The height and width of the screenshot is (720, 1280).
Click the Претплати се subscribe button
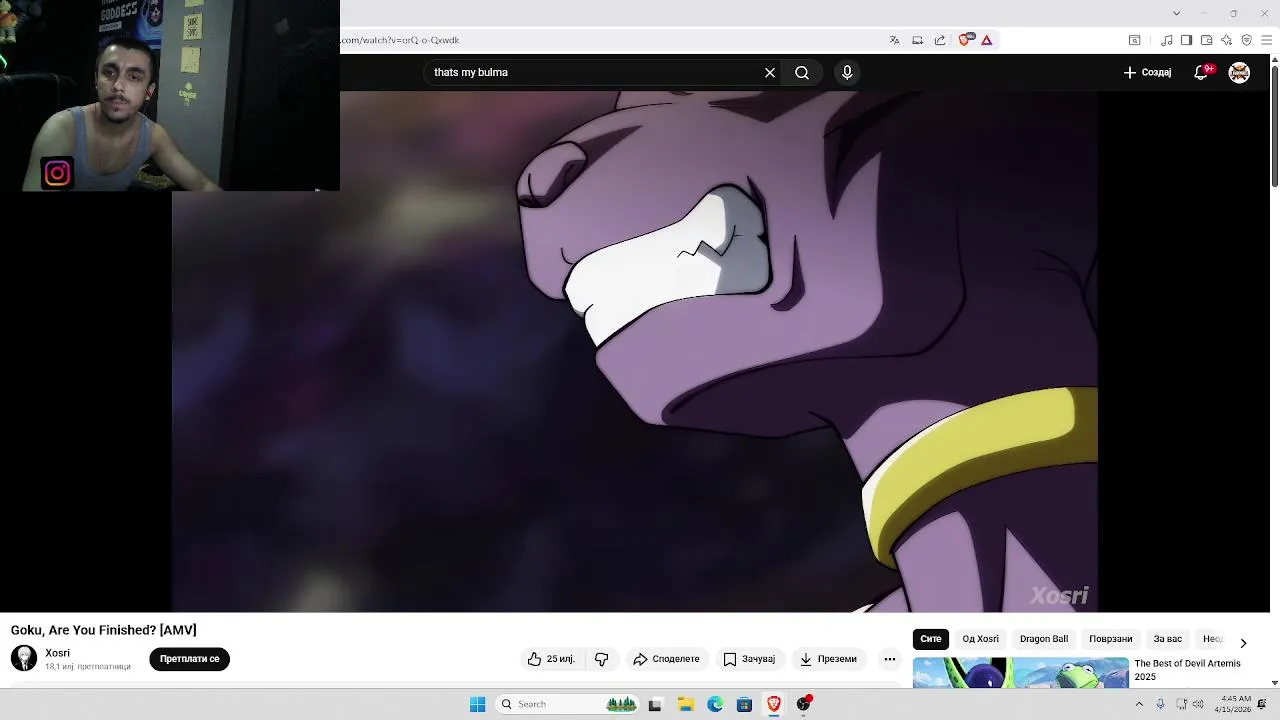[189, 659]
